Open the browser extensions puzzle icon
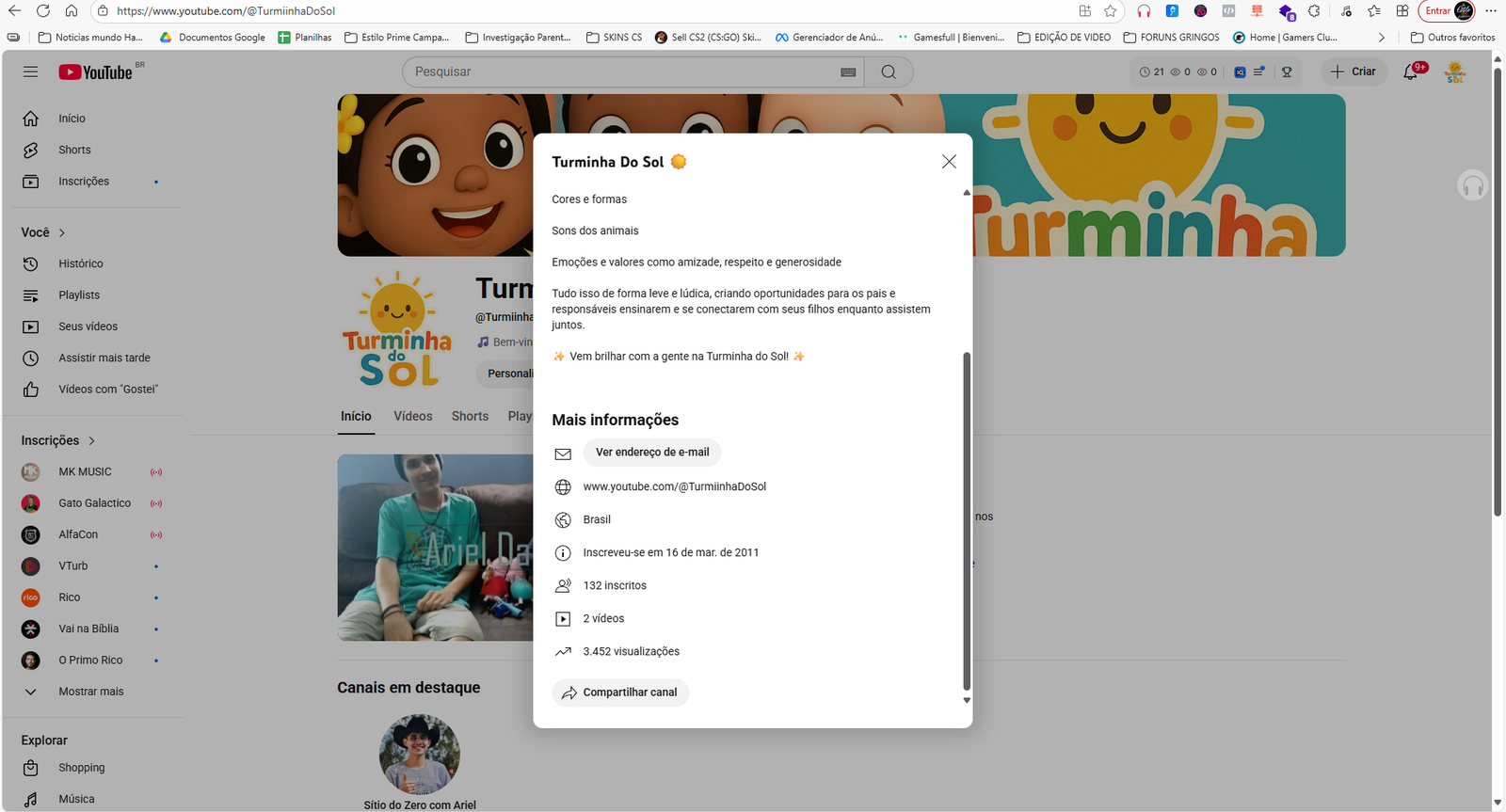 [x=1314, y=11]
